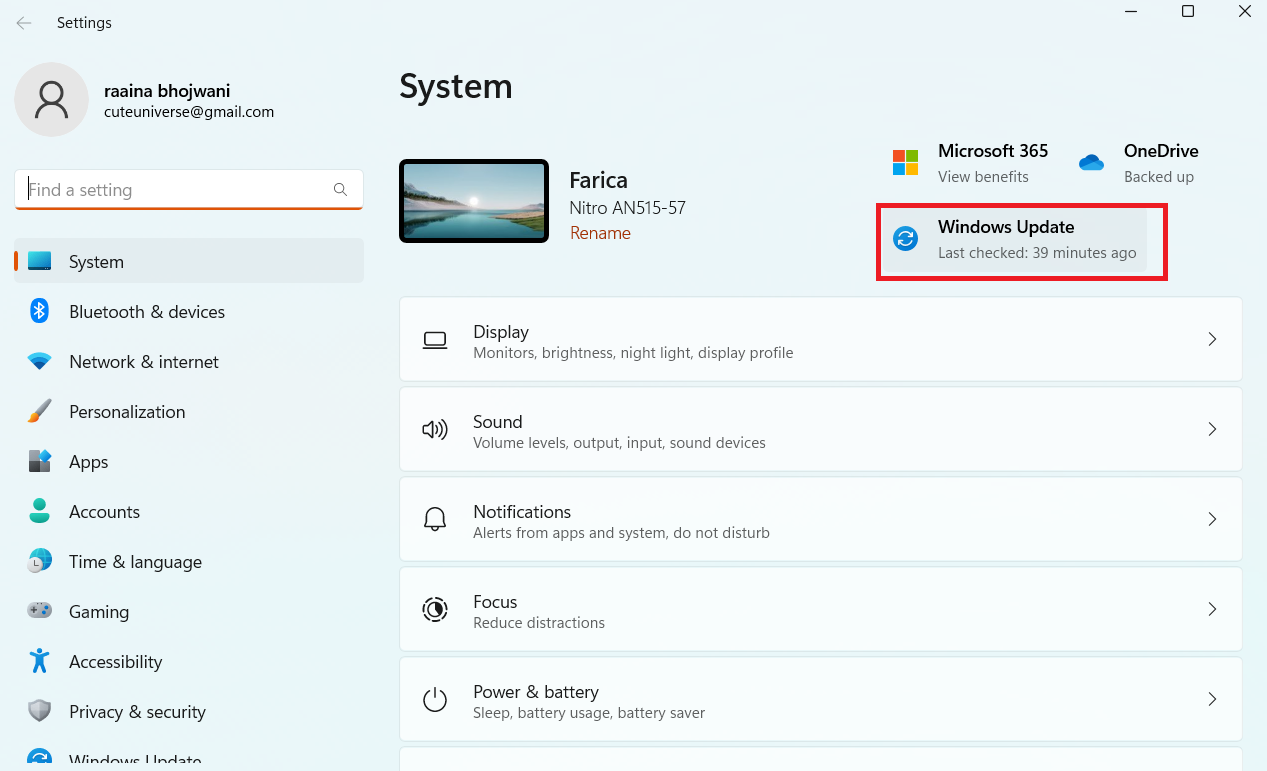Go to Time & language section
The width and height of the screenshot is (1267, 771).
point(135,562)
